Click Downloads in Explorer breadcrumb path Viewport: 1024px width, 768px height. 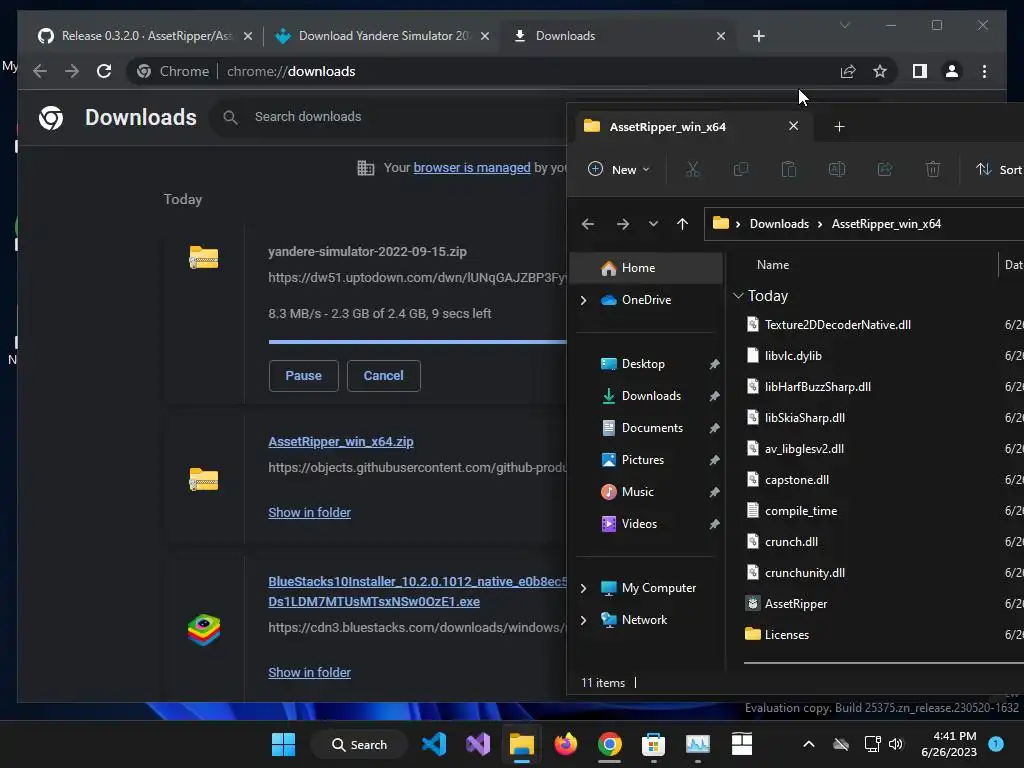(779, 224)
